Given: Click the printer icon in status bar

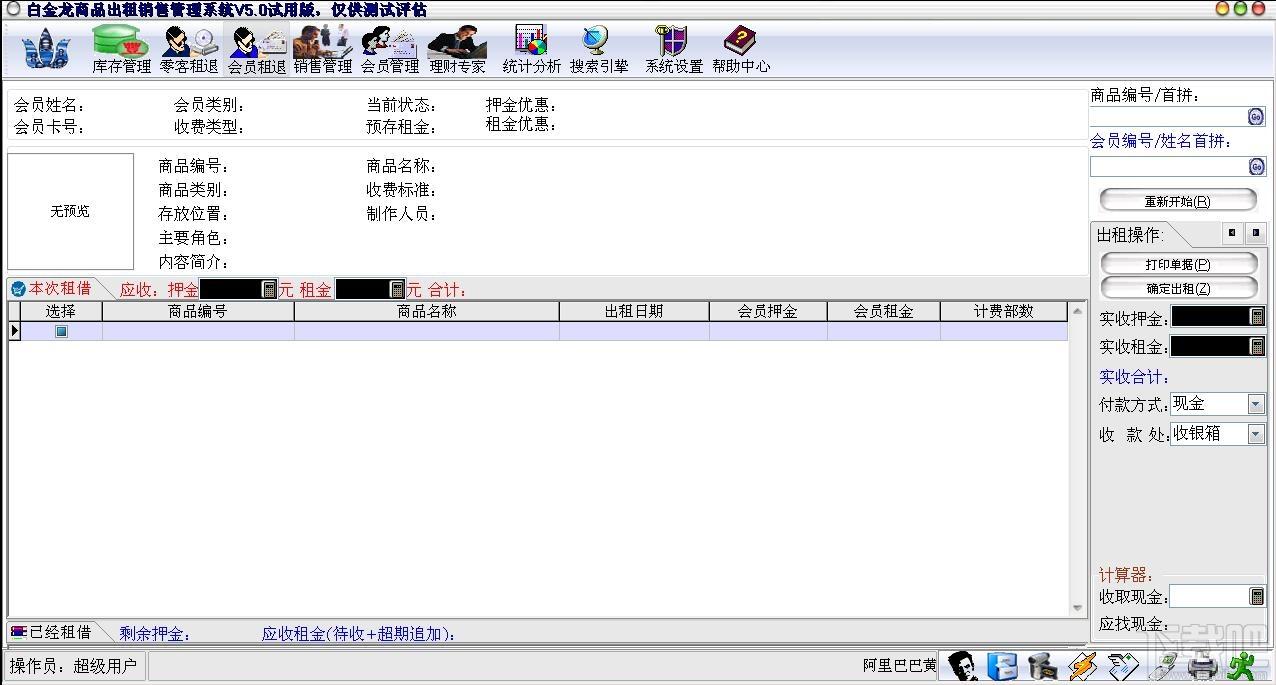Looking at the screenshot, I should pyautogui.click(x=1201, y=666).
